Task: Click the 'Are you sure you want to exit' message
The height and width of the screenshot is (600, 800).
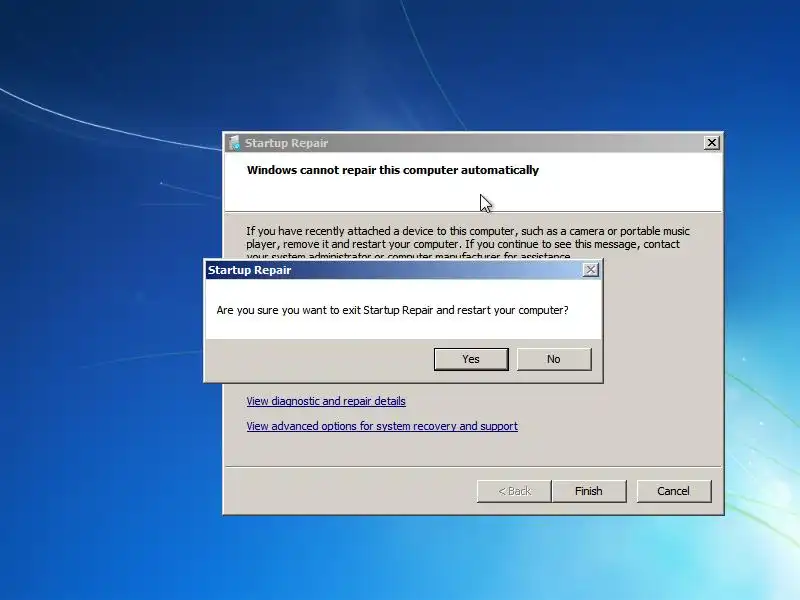Action: [x=392, y=310]
